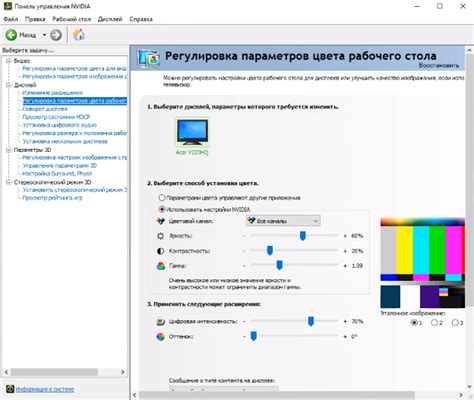This screenshot has width=474, height=400.
Task: Open the Правка menu
Action: 35,19
